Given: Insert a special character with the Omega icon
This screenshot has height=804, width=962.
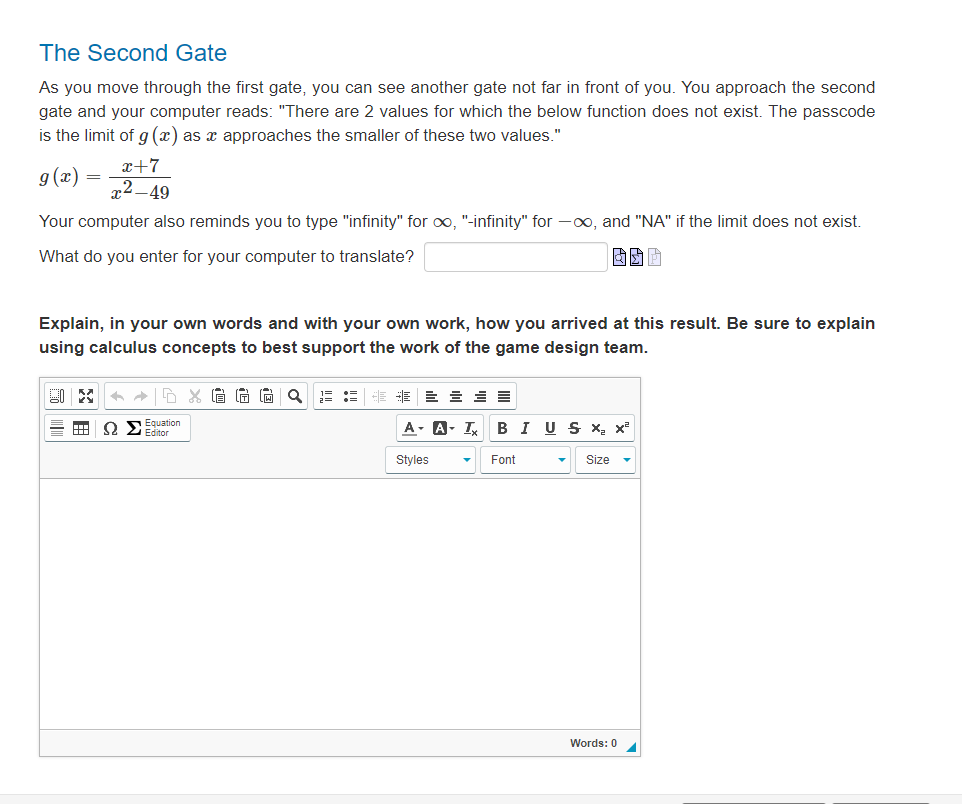Looking at the screenshot, I should coord(110,427).
